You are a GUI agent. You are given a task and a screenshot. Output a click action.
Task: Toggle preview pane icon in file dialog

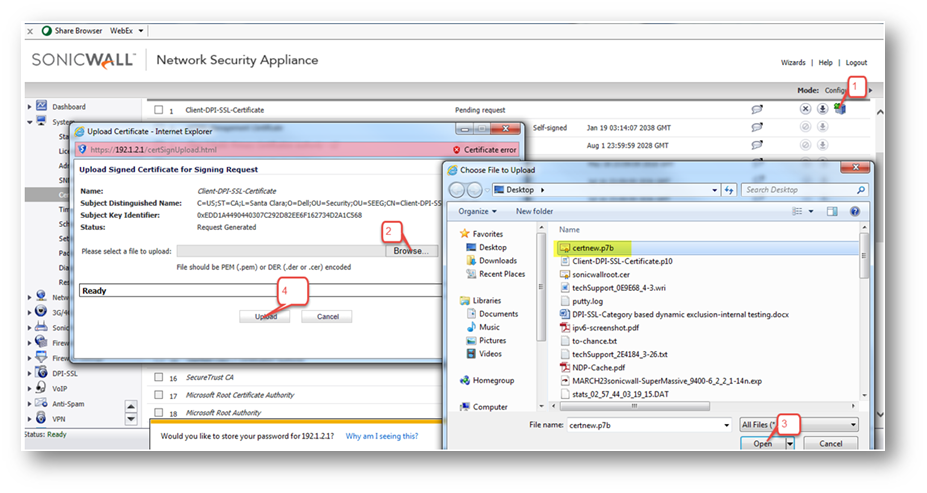coord(832,211)
